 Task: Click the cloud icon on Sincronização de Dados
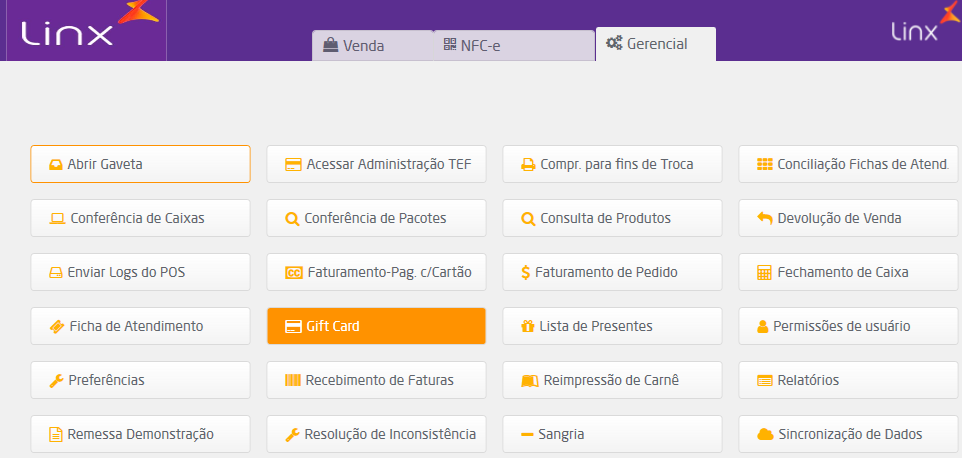pyautogui.click(x=765, y=434)
